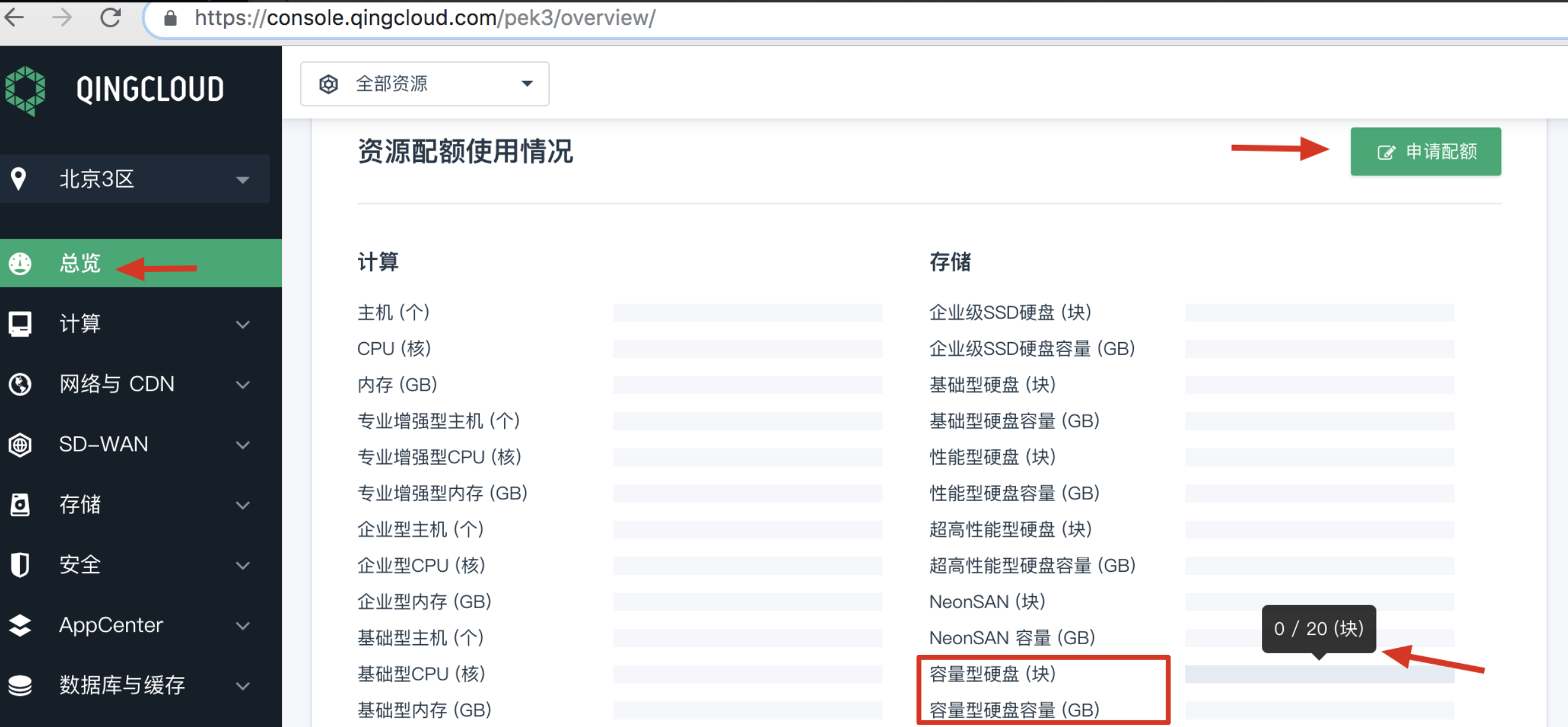Image resolution: width=1568 pixels, height=727 pixels.
Task: Click the 专业增强型内存 (GB) quota bar
Action: click(747, 494)
